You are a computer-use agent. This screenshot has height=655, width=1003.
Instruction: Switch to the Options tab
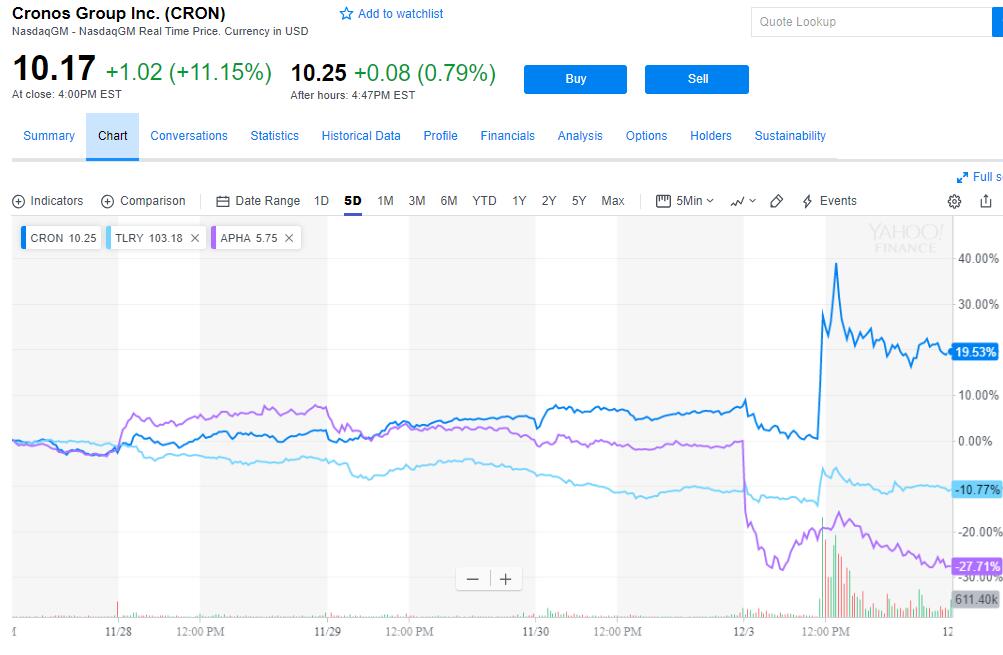646,136
